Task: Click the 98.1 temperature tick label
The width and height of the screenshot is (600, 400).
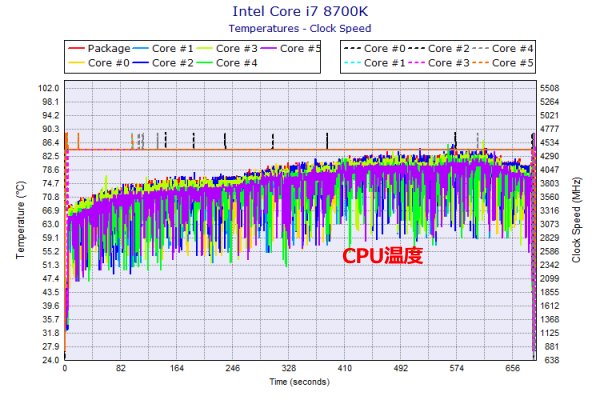Action: pos(51,102)
